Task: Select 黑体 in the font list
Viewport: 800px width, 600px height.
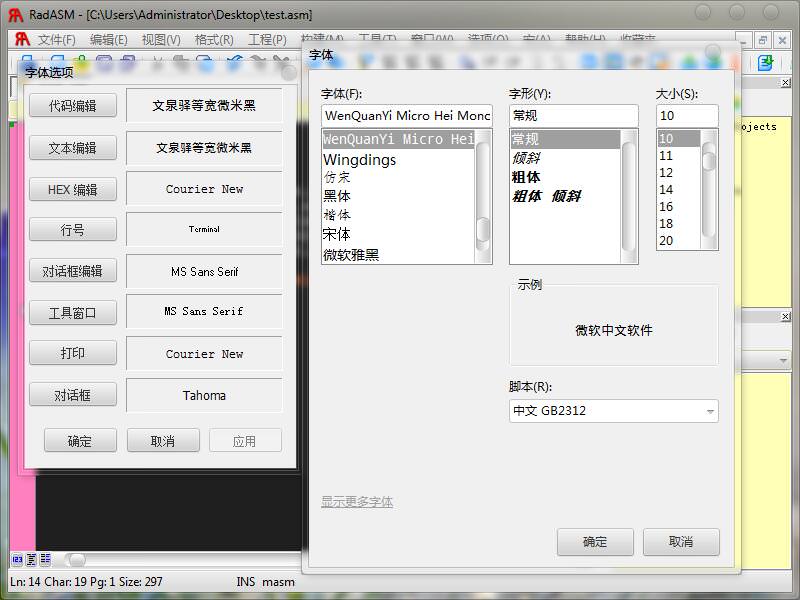Action: pos(398,196)
